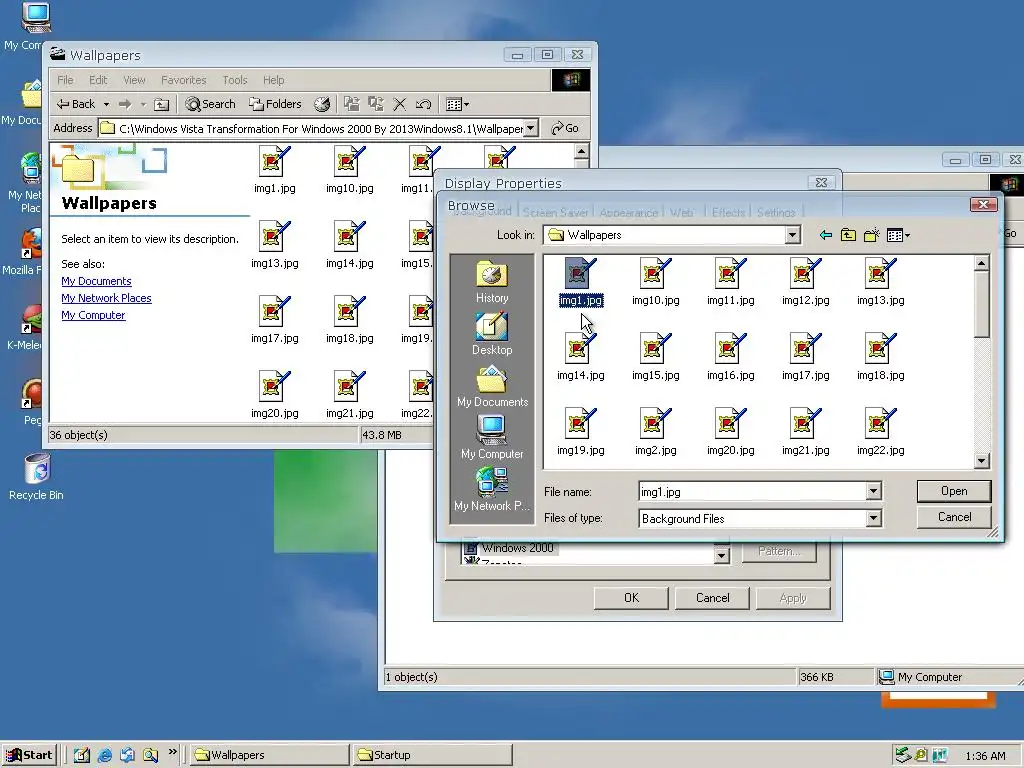Click the 1:36 AM system clock
Viewport: 1024px width, 768px height.
pyautogui.click(x=985, y=756)
